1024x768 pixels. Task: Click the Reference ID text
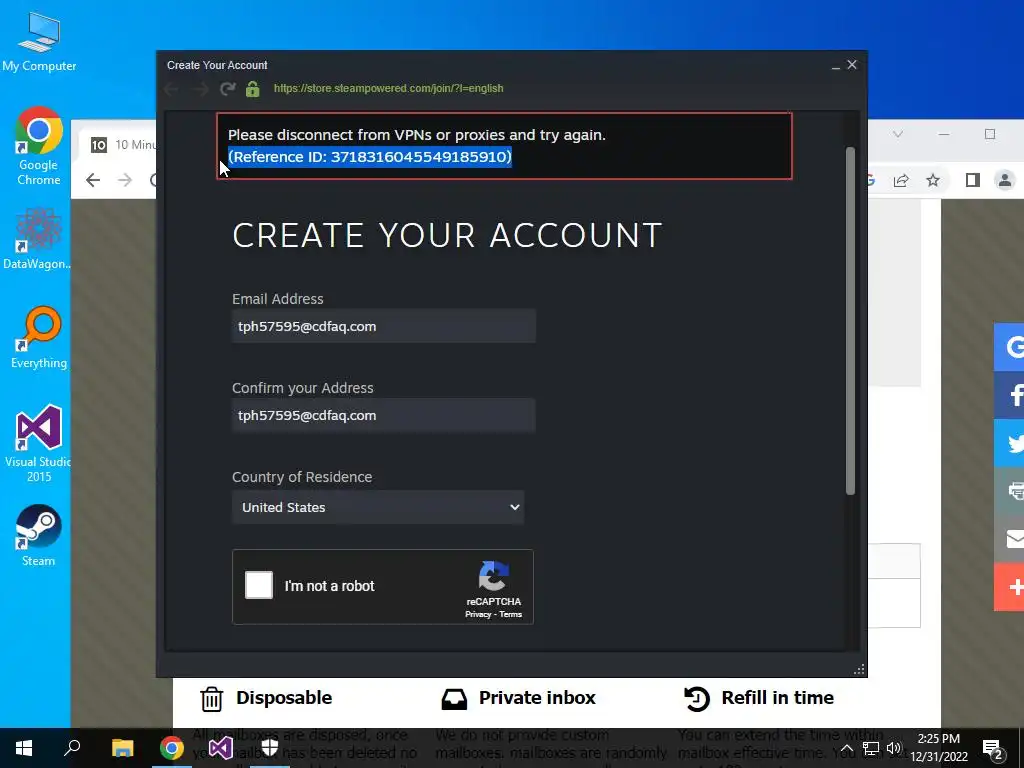370,157
